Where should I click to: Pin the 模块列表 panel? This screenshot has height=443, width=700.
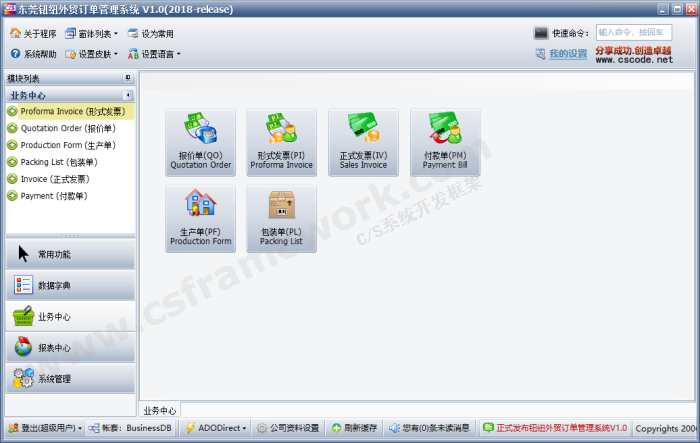point(127,78)
